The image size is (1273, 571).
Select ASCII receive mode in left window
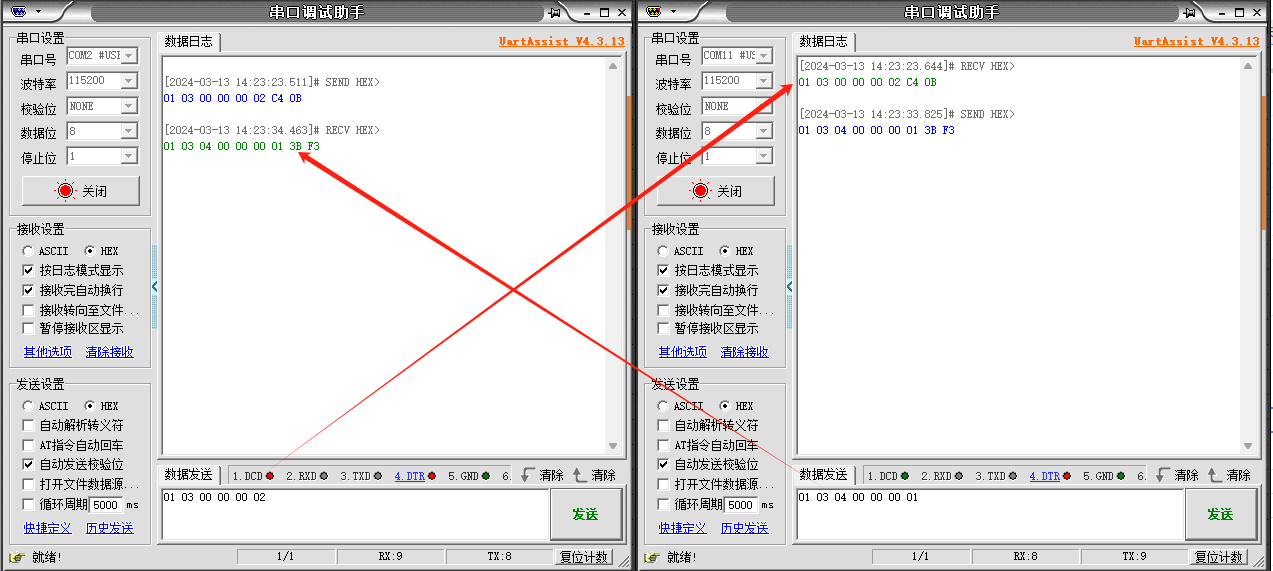tap(29, 251)
